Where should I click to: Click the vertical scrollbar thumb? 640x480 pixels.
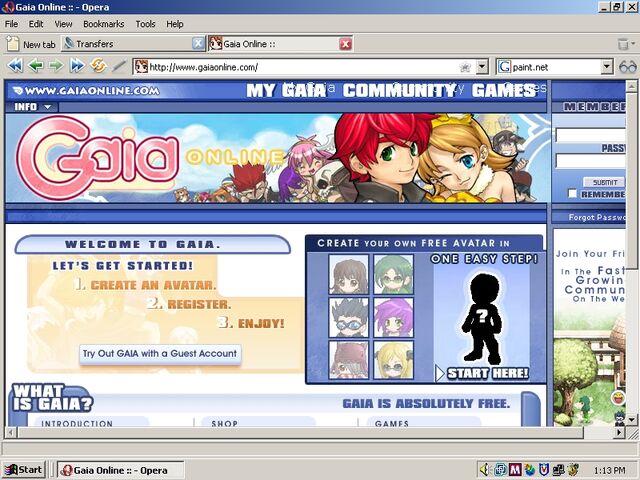(631, 180)
